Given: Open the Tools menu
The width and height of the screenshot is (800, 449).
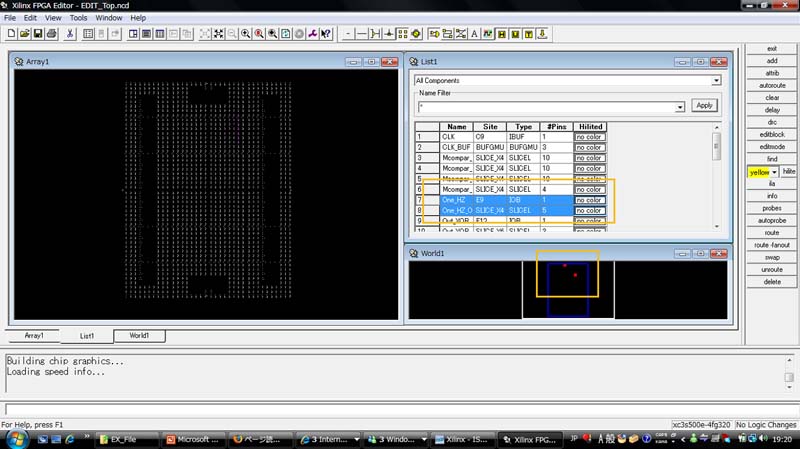Looking at the screenshot, I should [79, 18].
